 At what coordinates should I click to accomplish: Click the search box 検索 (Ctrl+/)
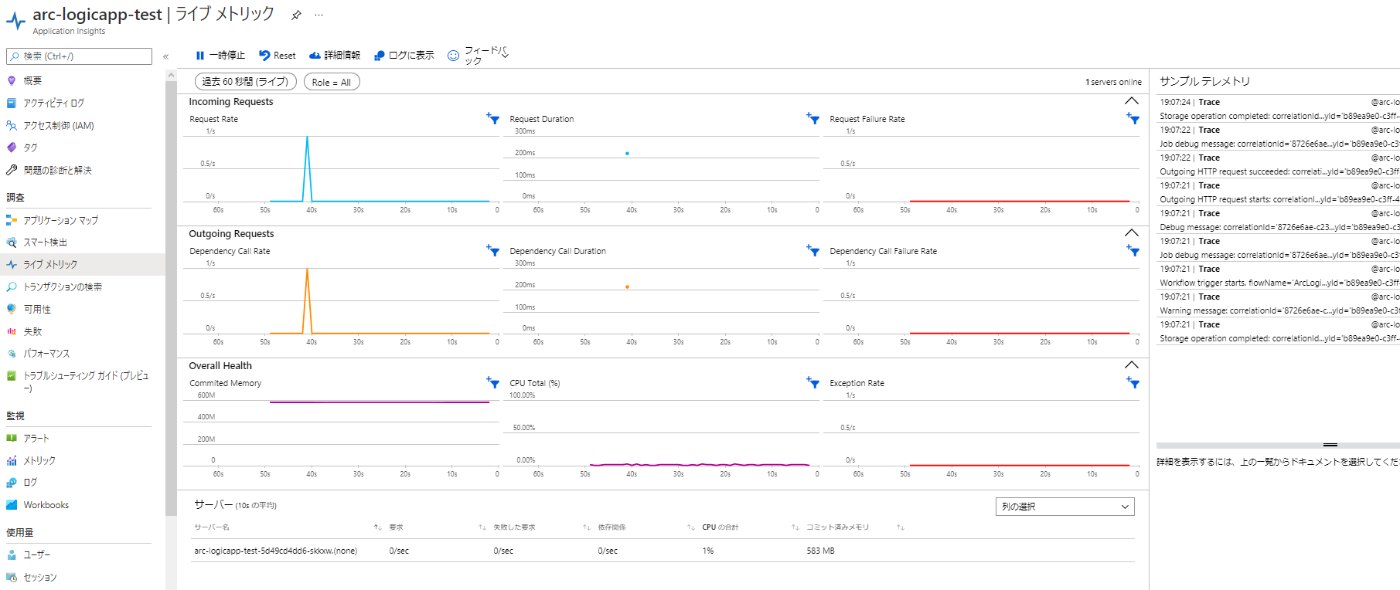tap(79, 57)
